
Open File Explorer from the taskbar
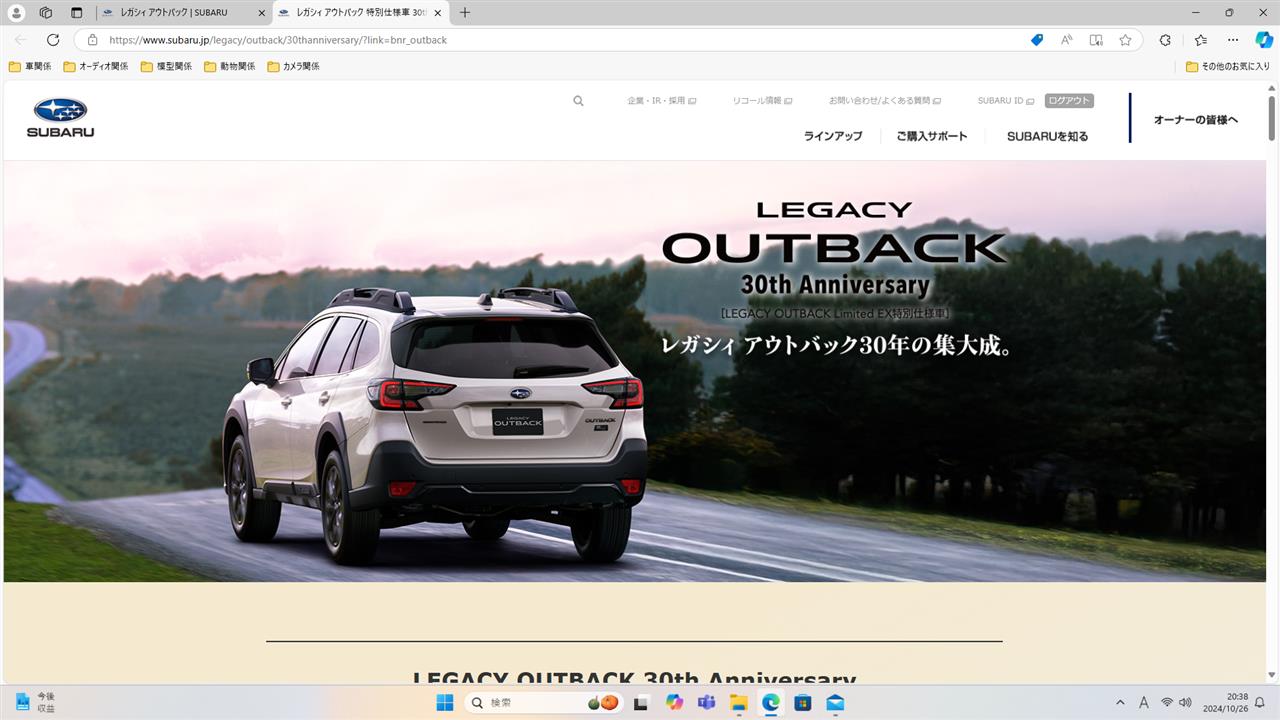coord(738,703)
